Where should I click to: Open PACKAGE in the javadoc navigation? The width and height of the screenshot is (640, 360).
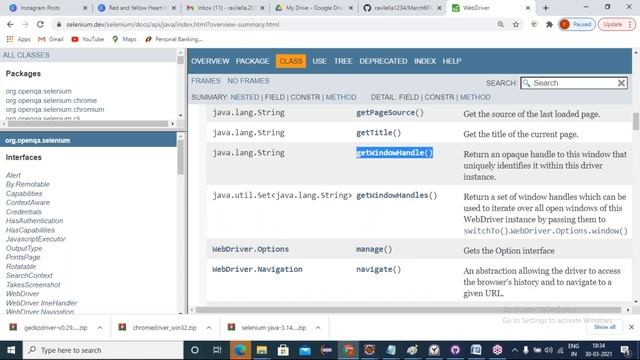[252, 61]
